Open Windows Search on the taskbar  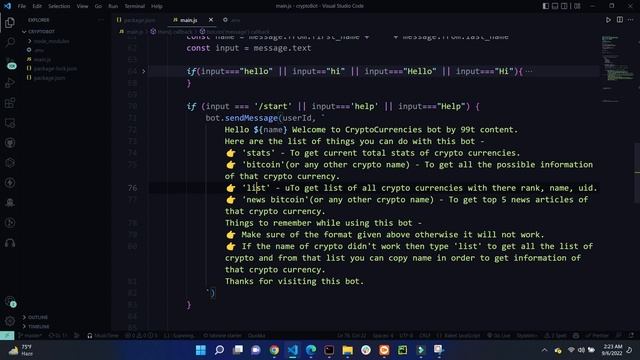tap(219, 350)
